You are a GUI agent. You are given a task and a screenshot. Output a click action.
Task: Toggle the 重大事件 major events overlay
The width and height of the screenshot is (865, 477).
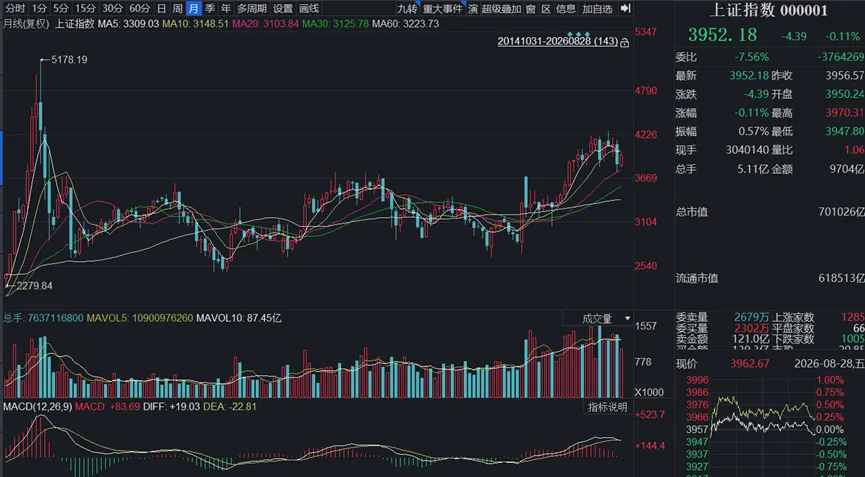tap(444, 8)
